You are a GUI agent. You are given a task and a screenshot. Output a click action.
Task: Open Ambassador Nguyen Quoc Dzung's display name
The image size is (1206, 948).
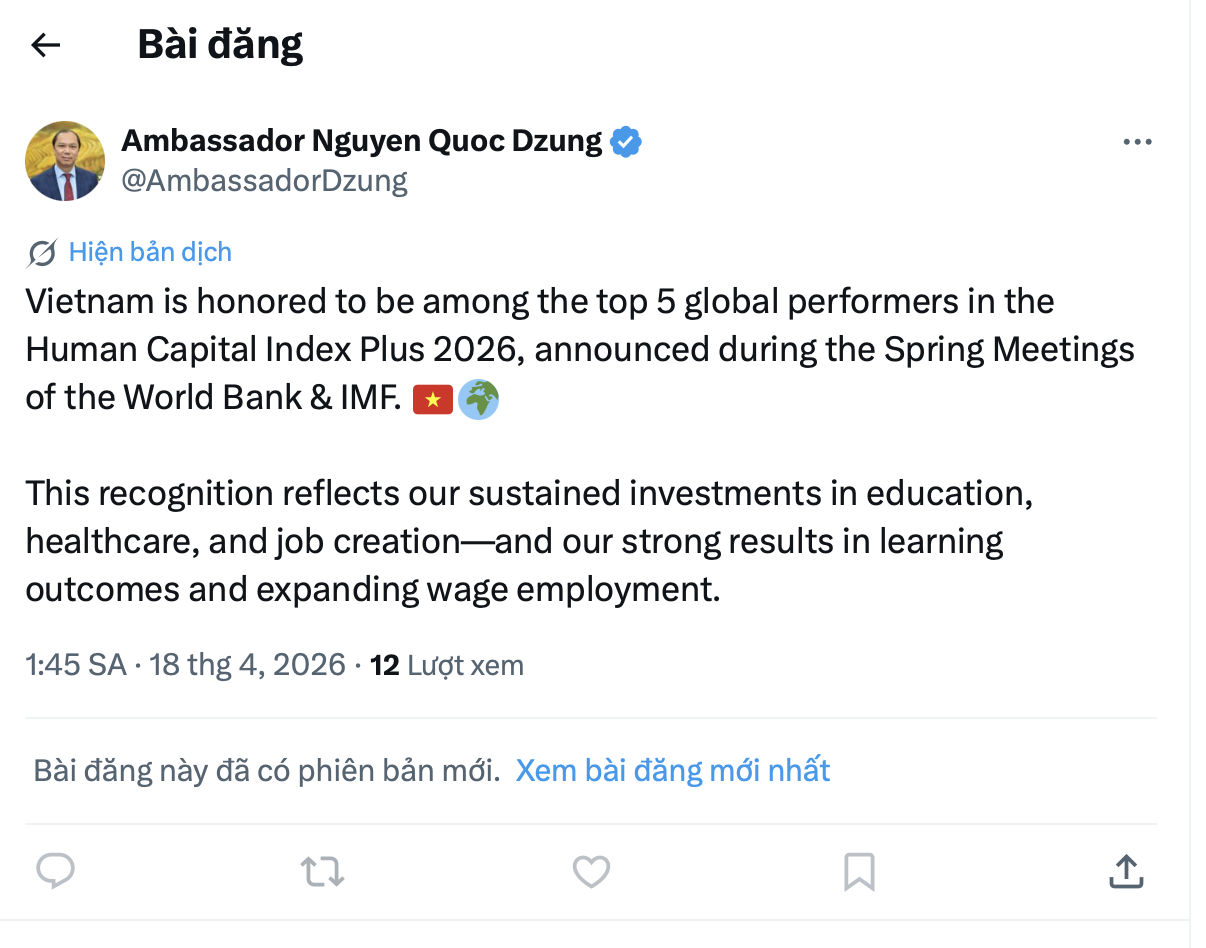point(362,142)
